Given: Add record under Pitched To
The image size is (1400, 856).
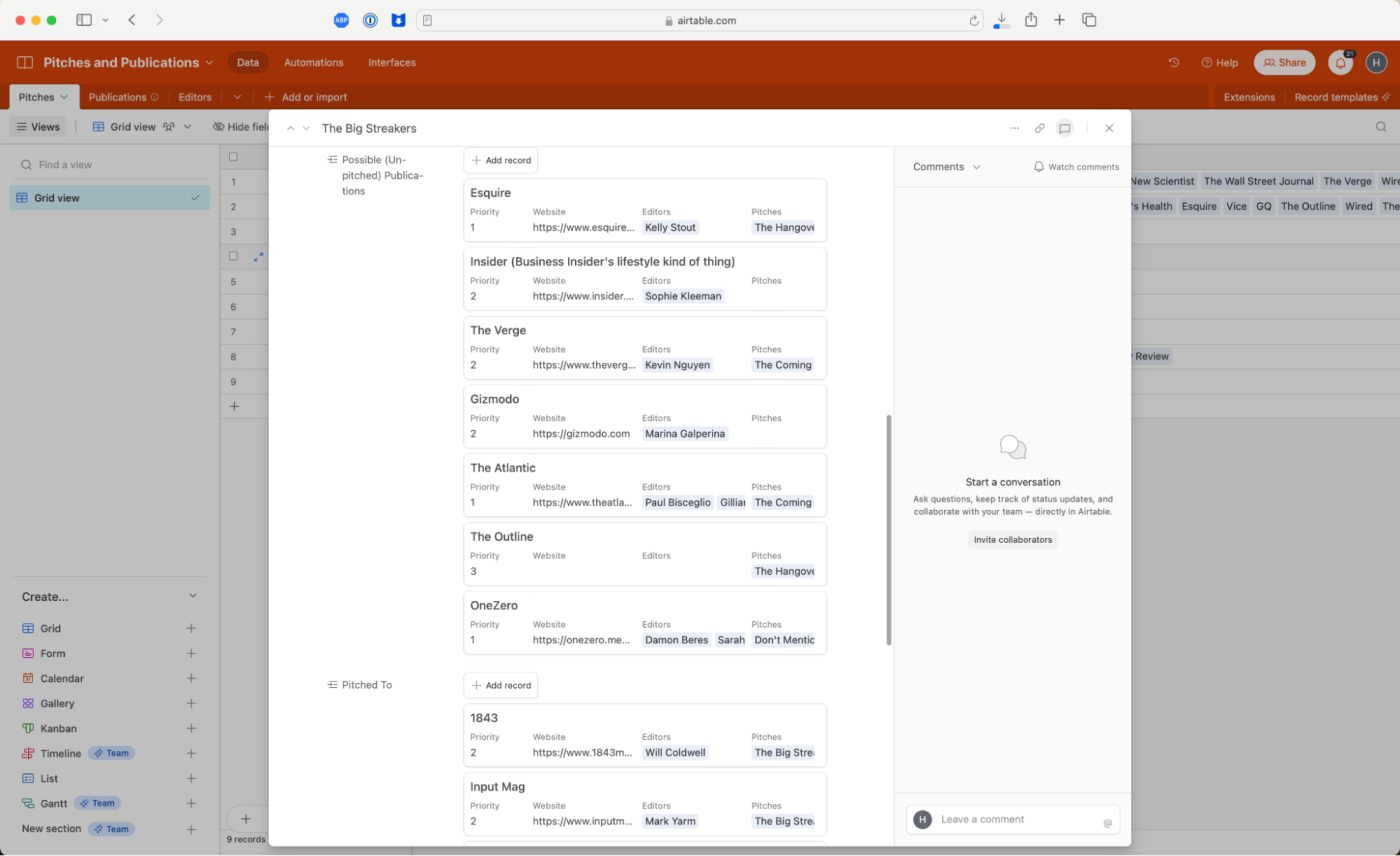Looking at the screenshot, I should (x=501, y=685).
